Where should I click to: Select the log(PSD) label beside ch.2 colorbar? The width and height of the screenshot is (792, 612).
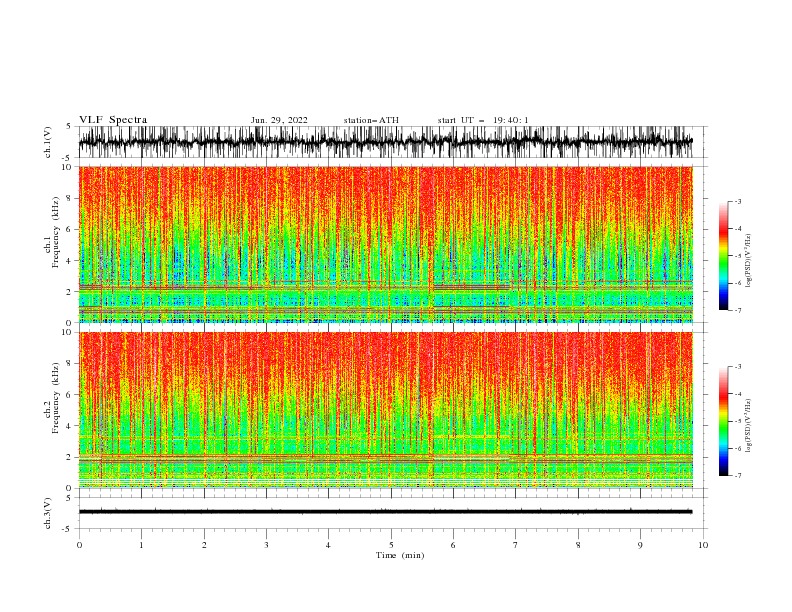(748, 426)
